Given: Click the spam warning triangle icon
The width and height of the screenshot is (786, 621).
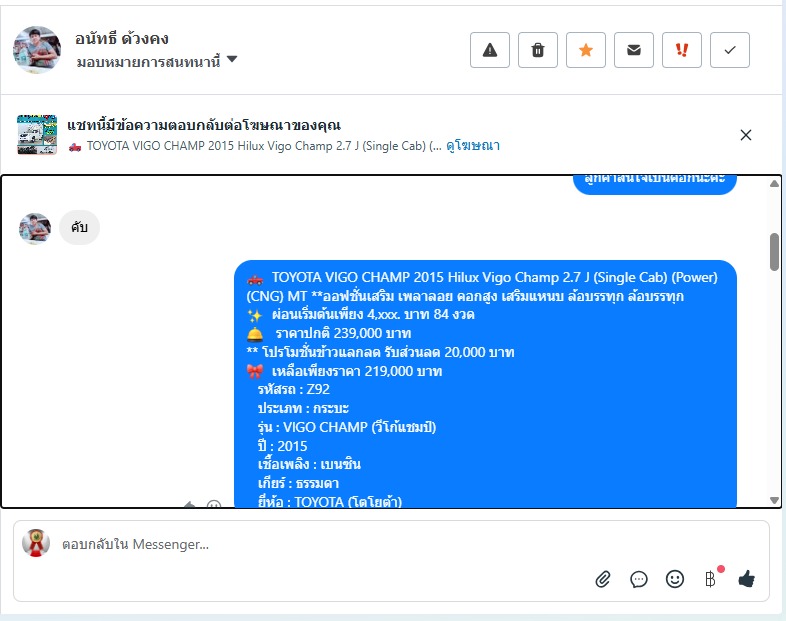Looking at the screenshot, I should (x=490, y=50).
